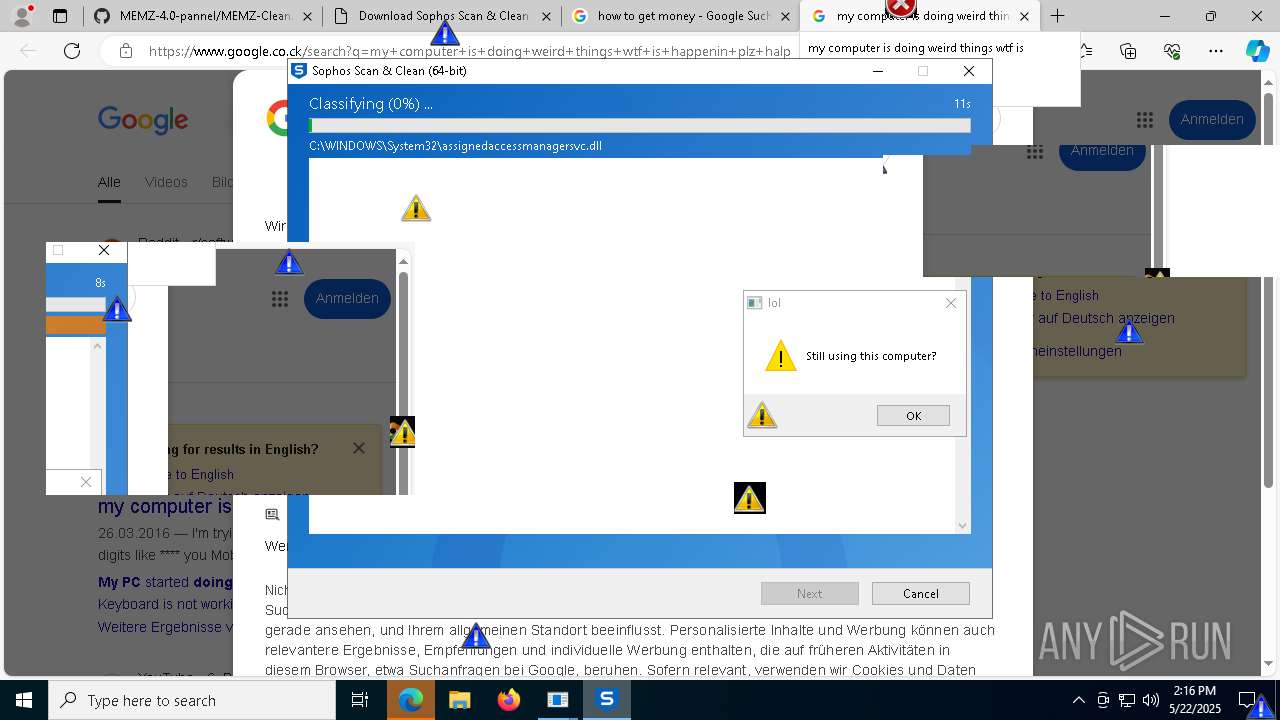
Task: Close the 'my computer is doing weird' tab
Action: [x=1024, y=16]
